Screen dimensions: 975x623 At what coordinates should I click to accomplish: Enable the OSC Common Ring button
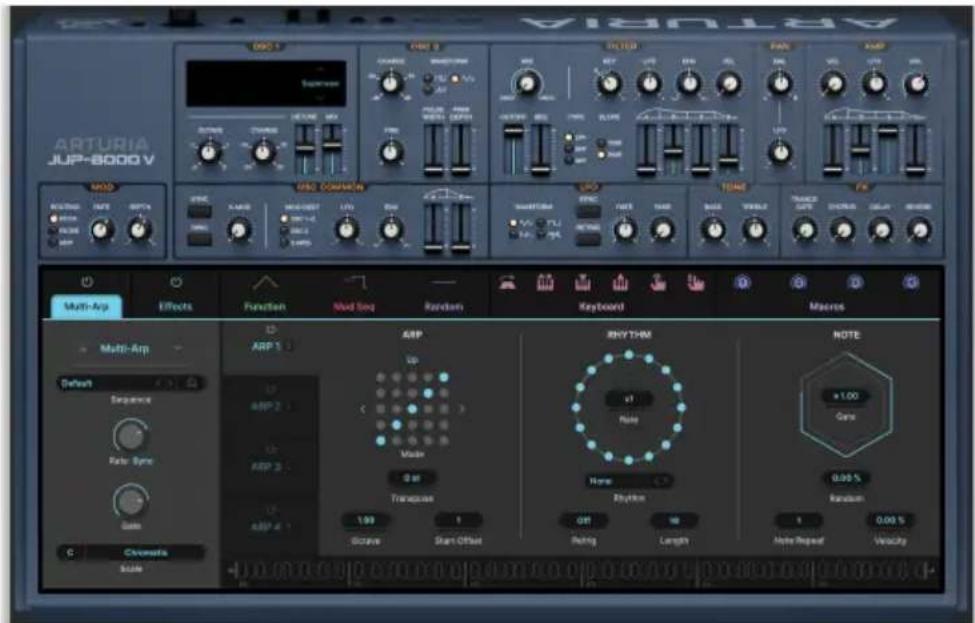200,239
